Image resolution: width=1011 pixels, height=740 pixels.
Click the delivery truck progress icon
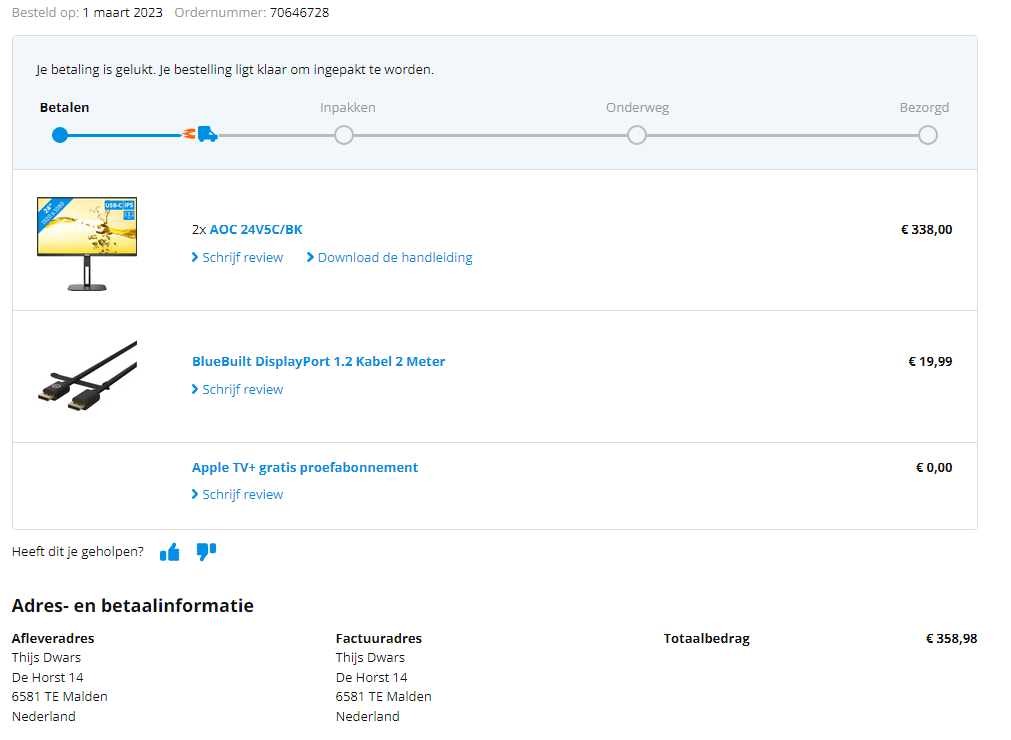(x=203, y=134)
